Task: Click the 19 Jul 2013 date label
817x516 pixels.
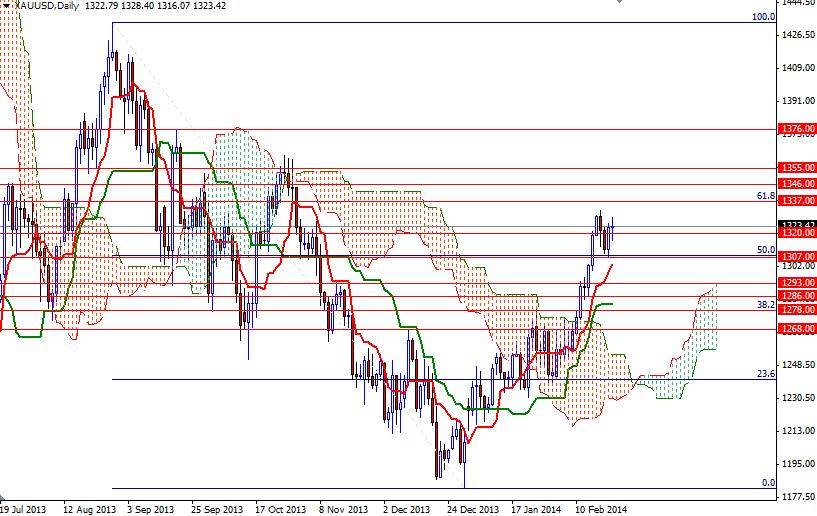Action: pyautogui.click(x=23, y=509)
